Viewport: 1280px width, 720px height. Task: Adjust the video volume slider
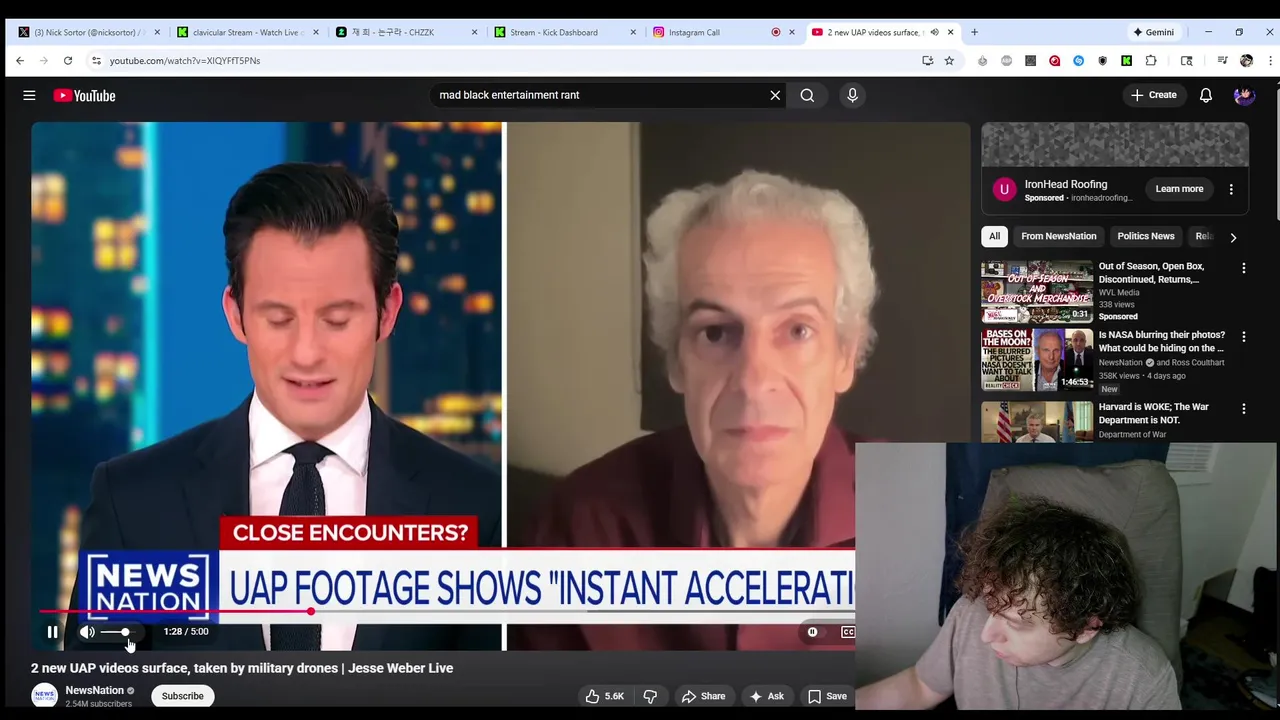(120, 632)
